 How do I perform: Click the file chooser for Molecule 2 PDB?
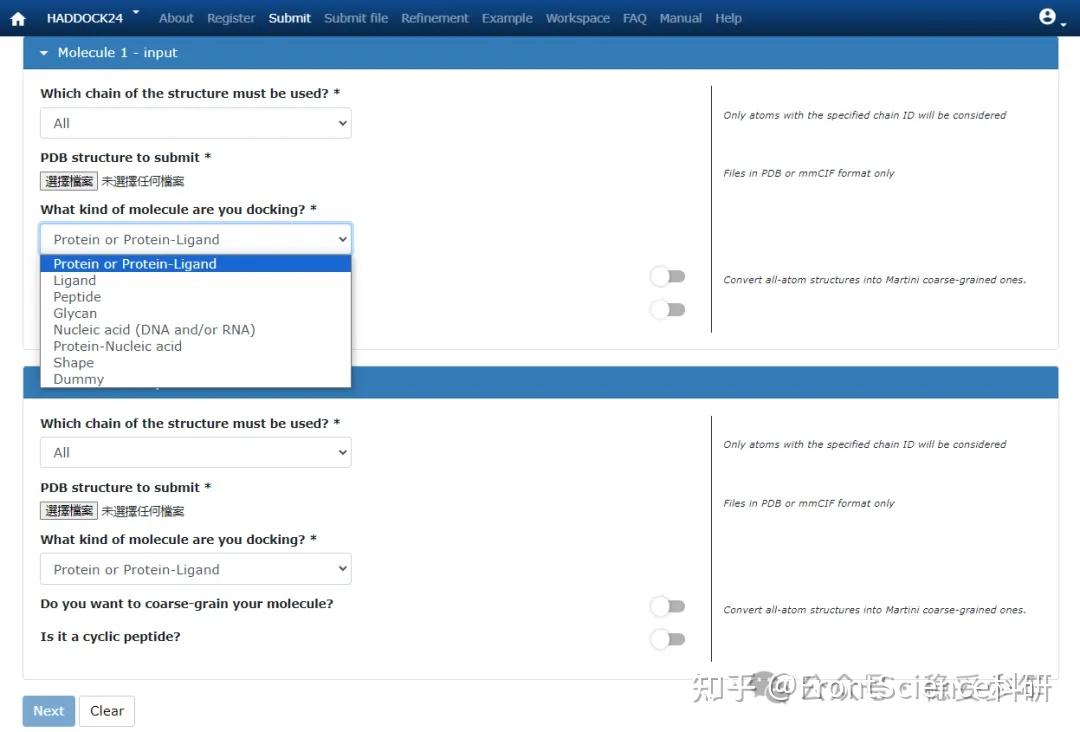tap(68, 510)
